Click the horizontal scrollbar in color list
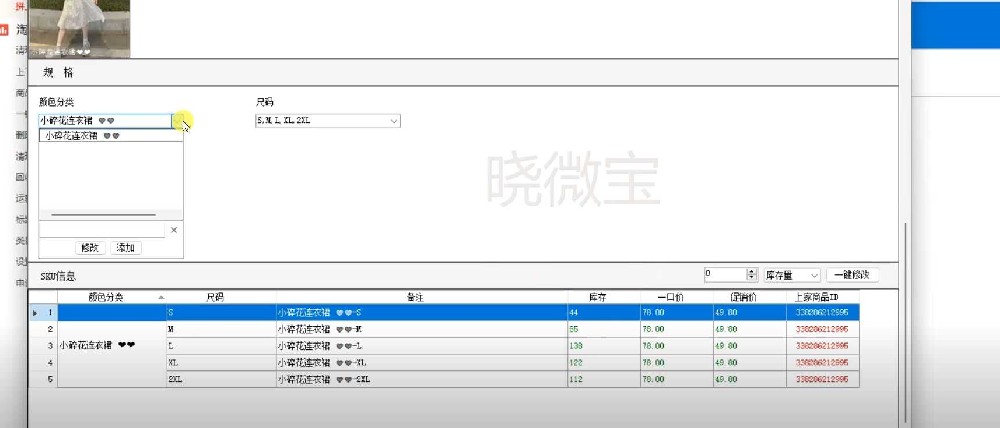Screen dimensions: 1000x428 coord(104,215)
